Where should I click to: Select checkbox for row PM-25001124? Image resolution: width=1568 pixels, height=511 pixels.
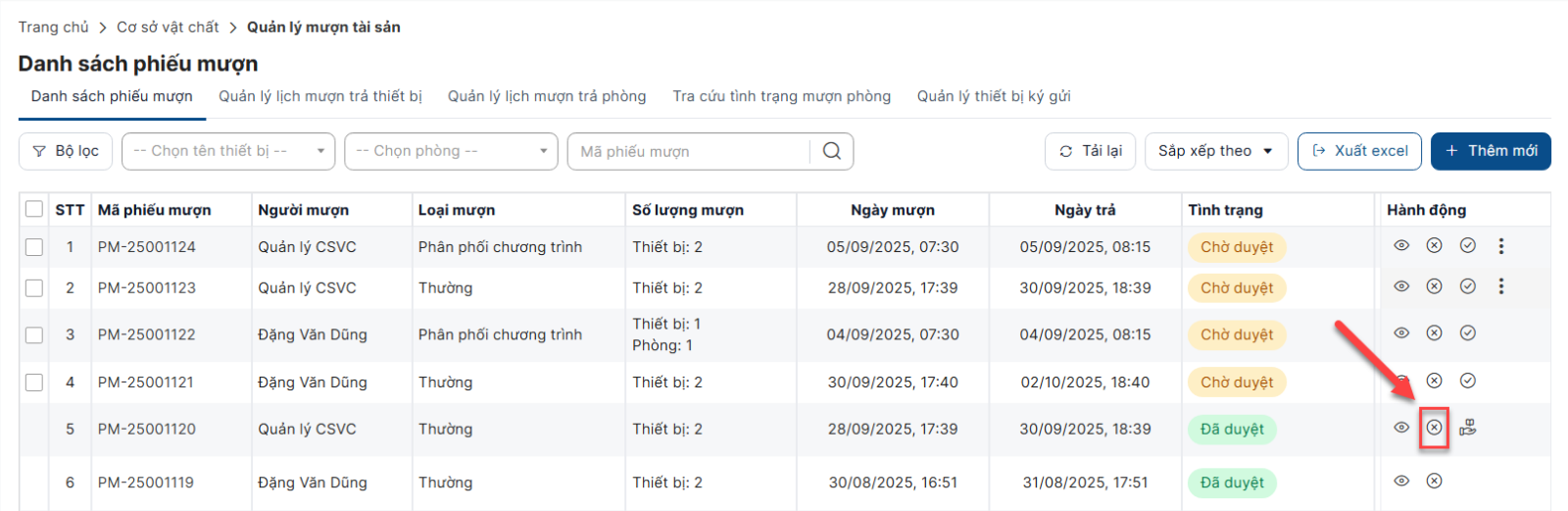click(x=34, y=247)
